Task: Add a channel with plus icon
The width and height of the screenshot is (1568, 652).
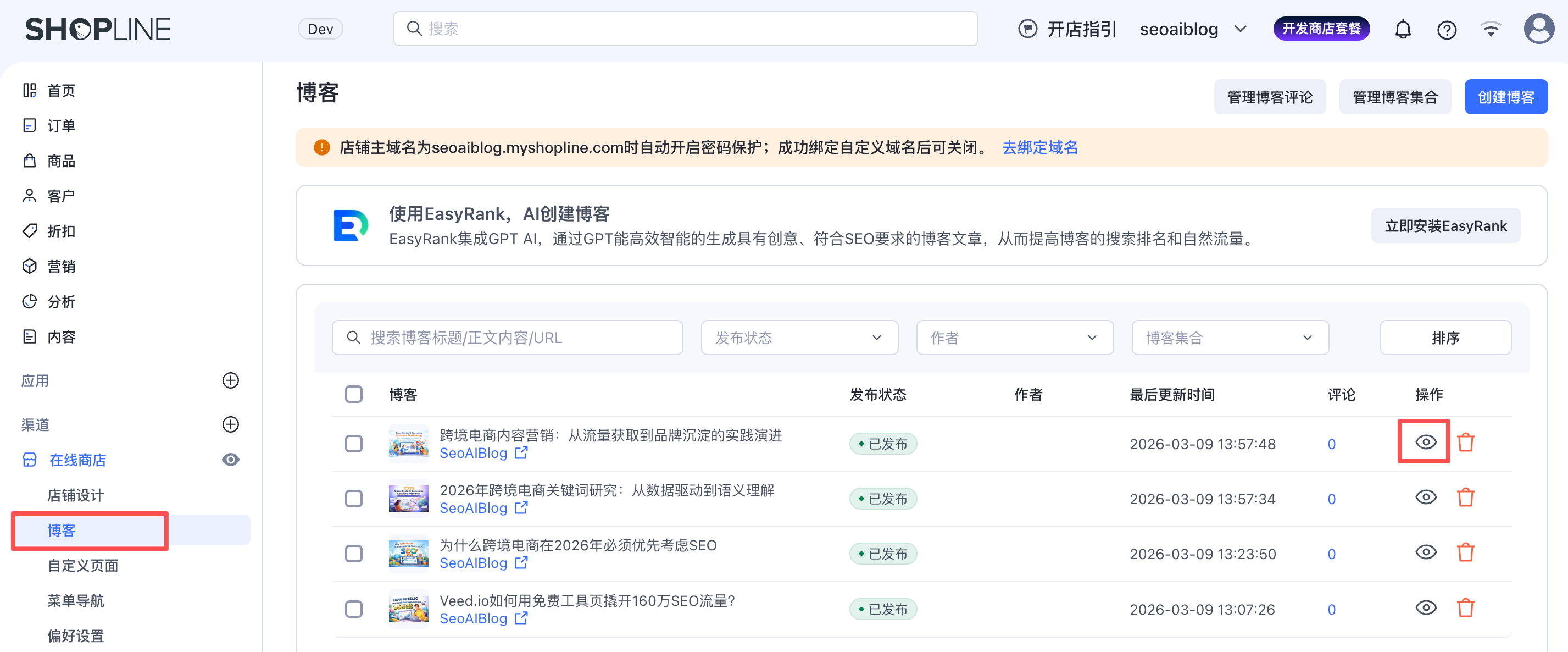Action: 231,424
